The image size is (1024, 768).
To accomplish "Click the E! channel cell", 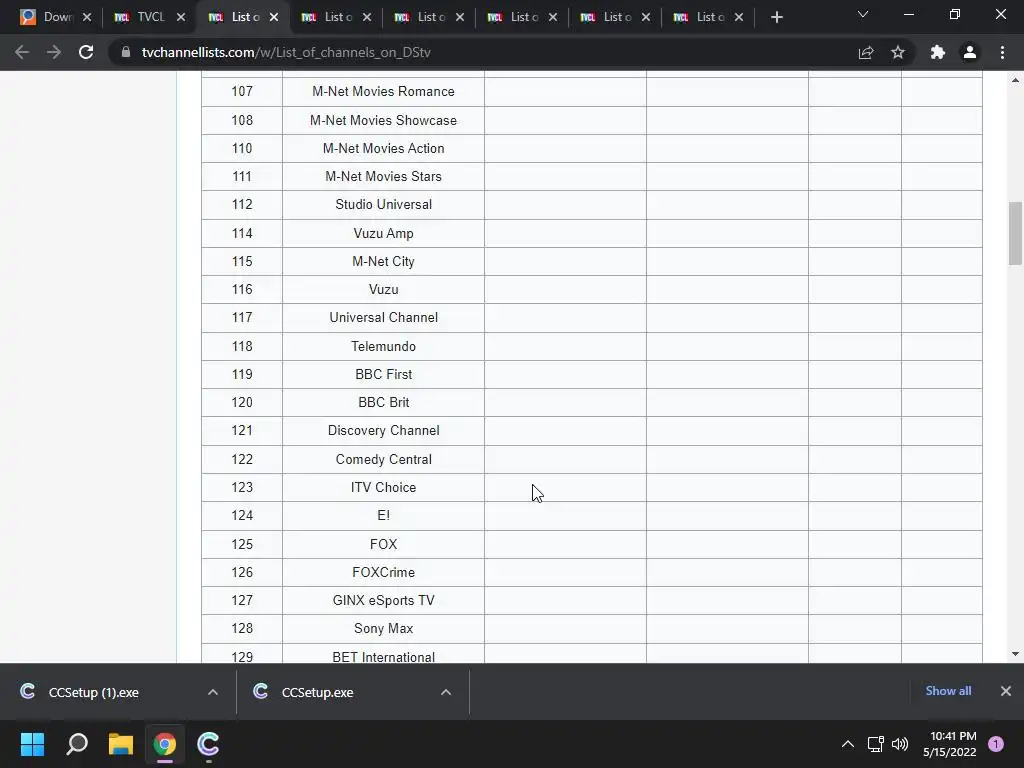I will (x=383, y=515).
